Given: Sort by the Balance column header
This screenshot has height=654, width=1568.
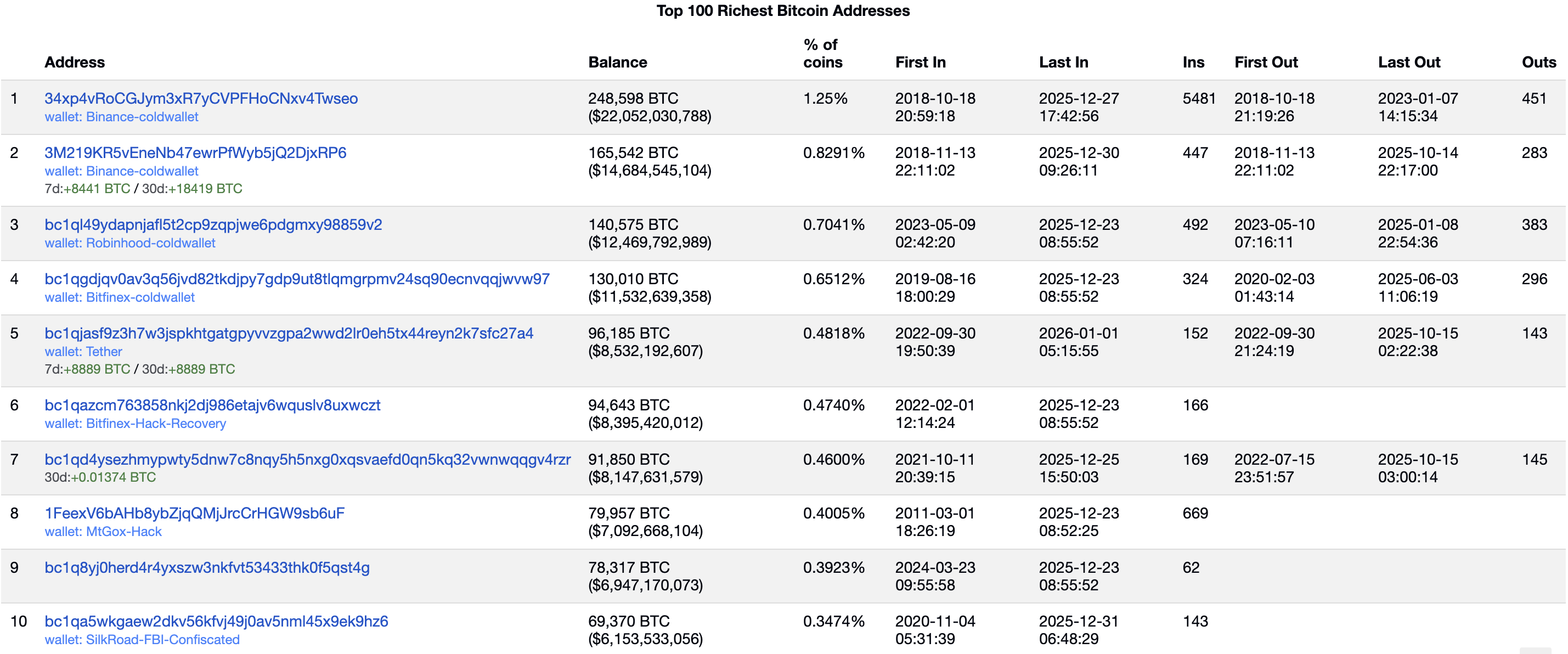Looking at the screenshot, I should coord(617,61).
